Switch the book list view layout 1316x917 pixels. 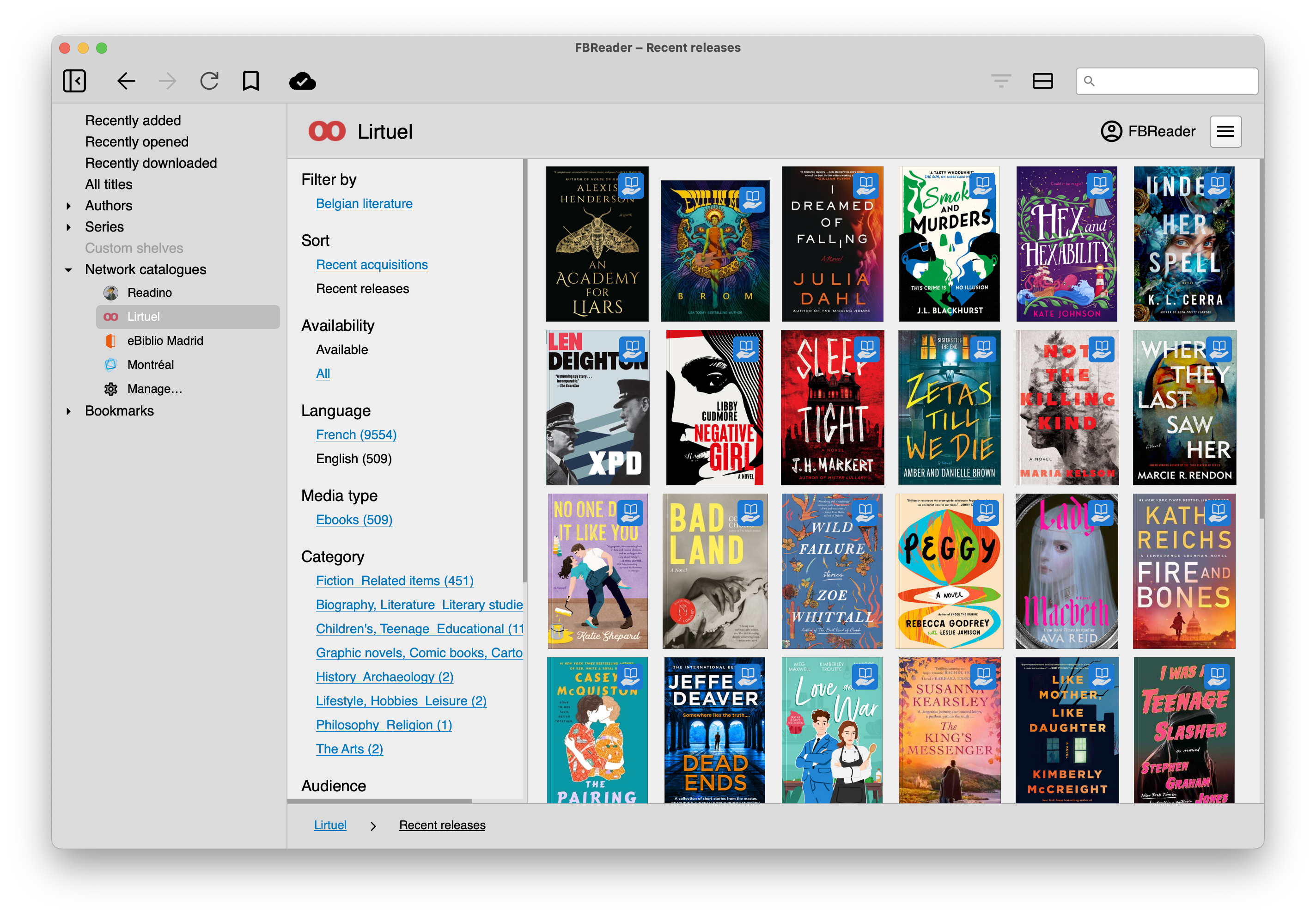[1042, 81]
